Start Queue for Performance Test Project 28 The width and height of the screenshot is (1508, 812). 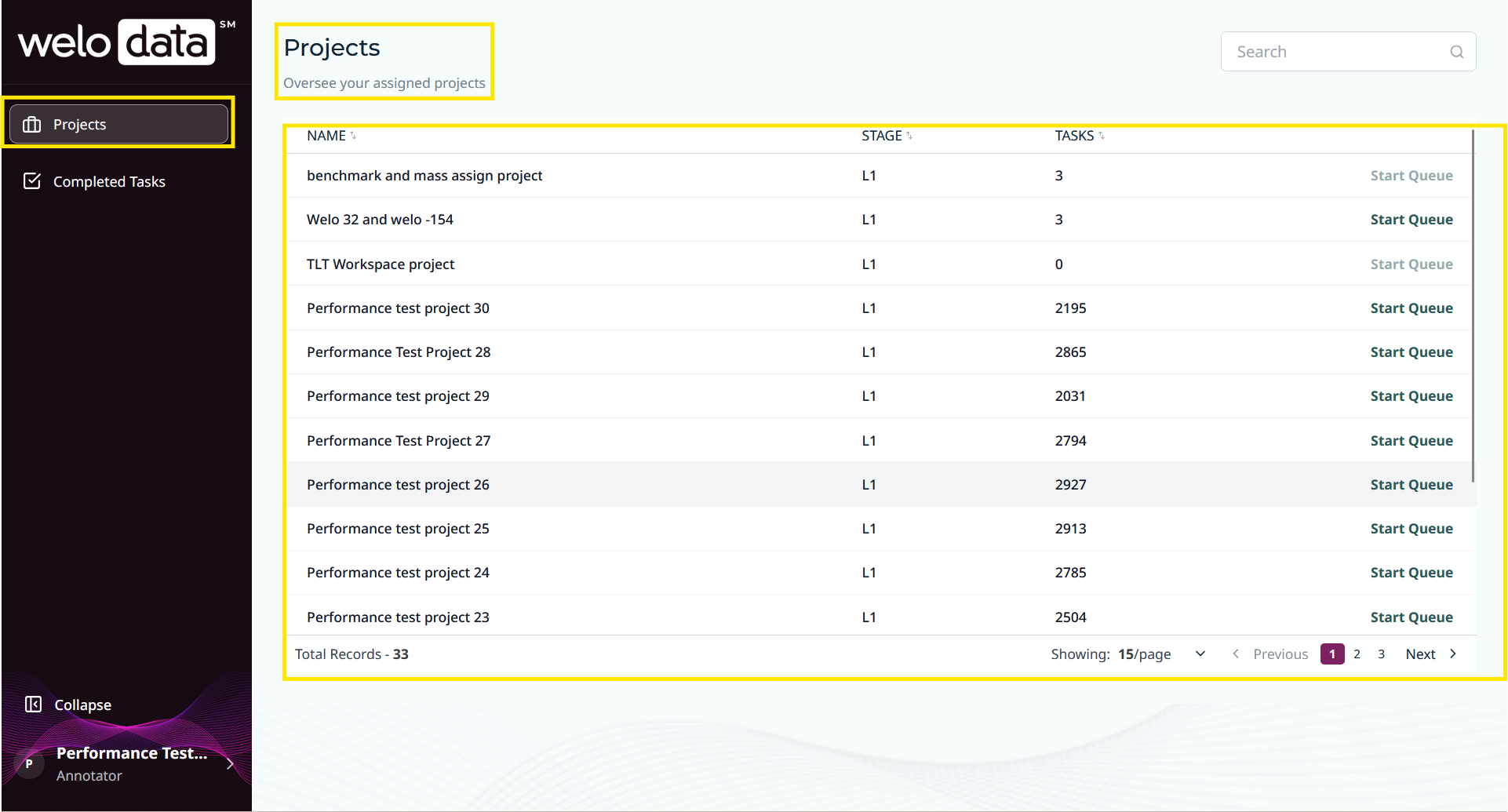click(1411, 352)
